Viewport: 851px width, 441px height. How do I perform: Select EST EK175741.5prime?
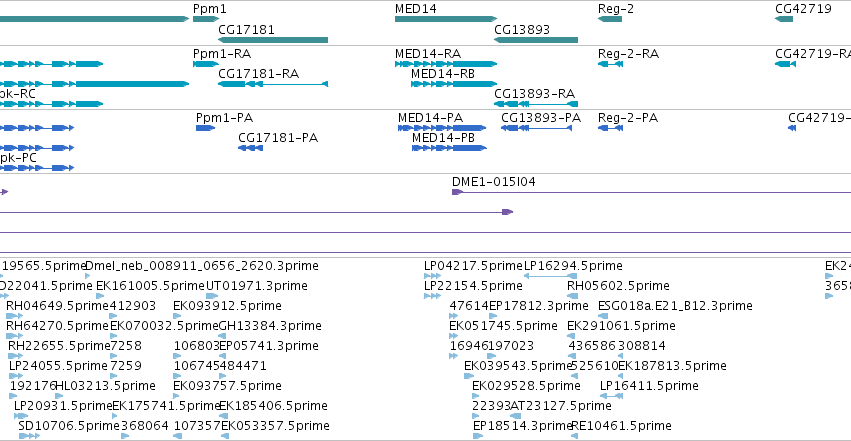(166, 406)
